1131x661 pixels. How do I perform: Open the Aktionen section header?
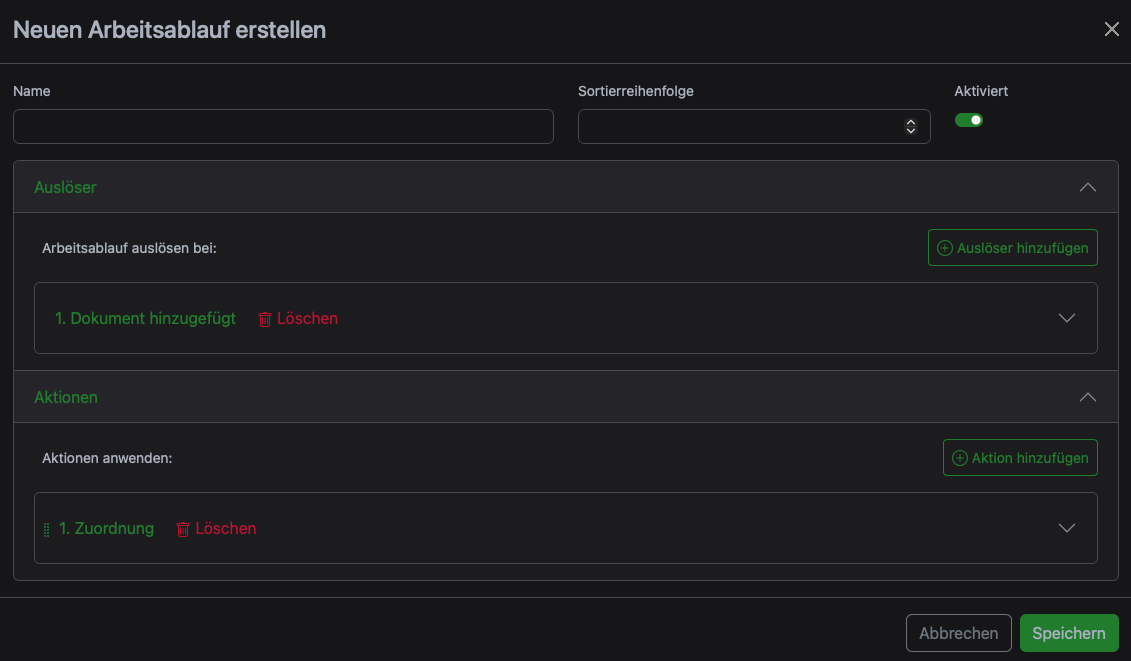pyautogui.click(x=566, y=397)
